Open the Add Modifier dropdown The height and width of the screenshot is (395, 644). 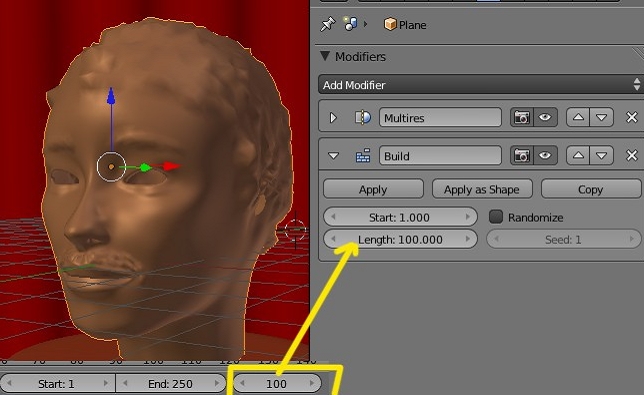tap(481, 85)
